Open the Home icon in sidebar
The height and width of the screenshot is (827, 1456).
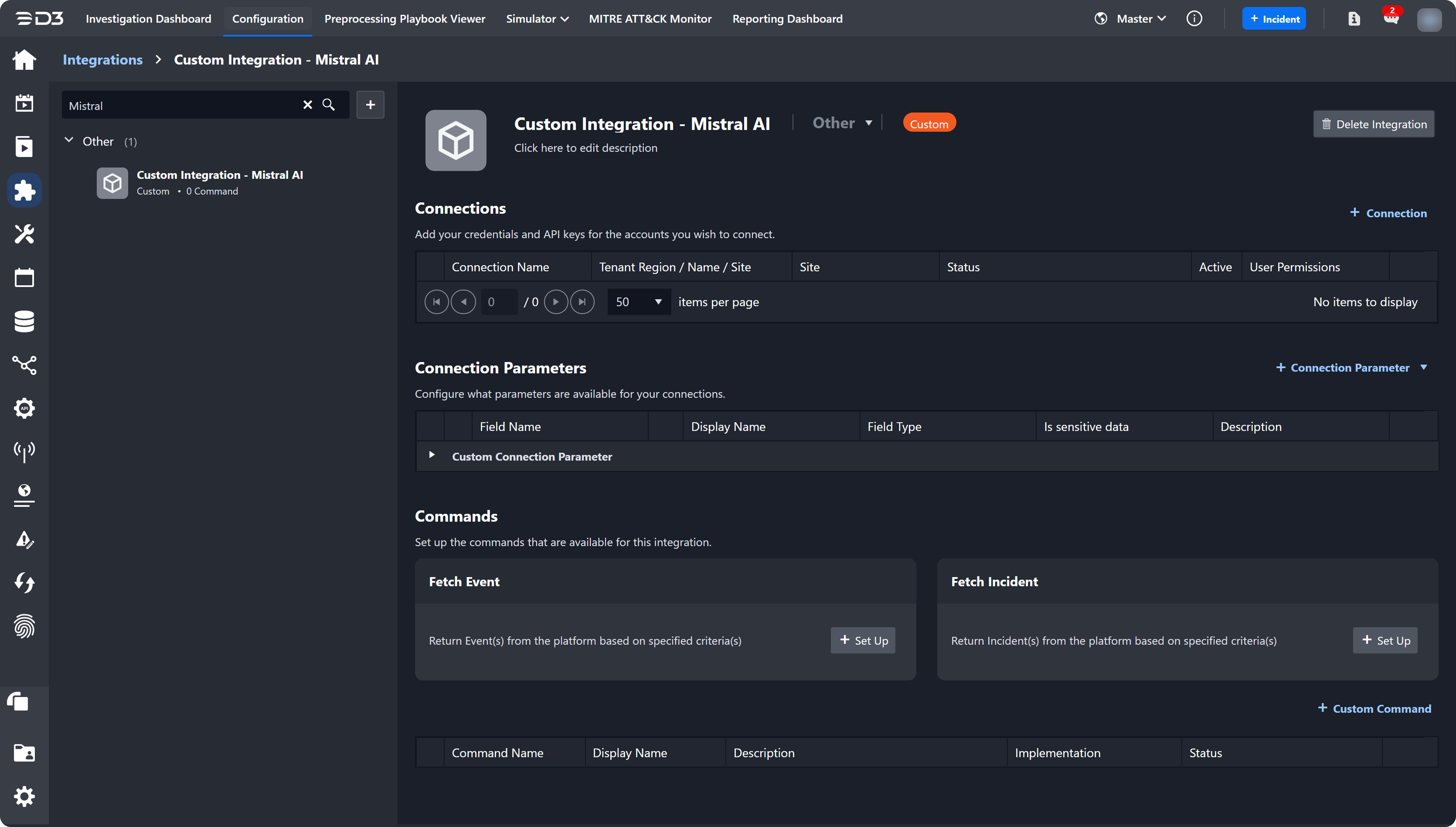tap(24, 60)
